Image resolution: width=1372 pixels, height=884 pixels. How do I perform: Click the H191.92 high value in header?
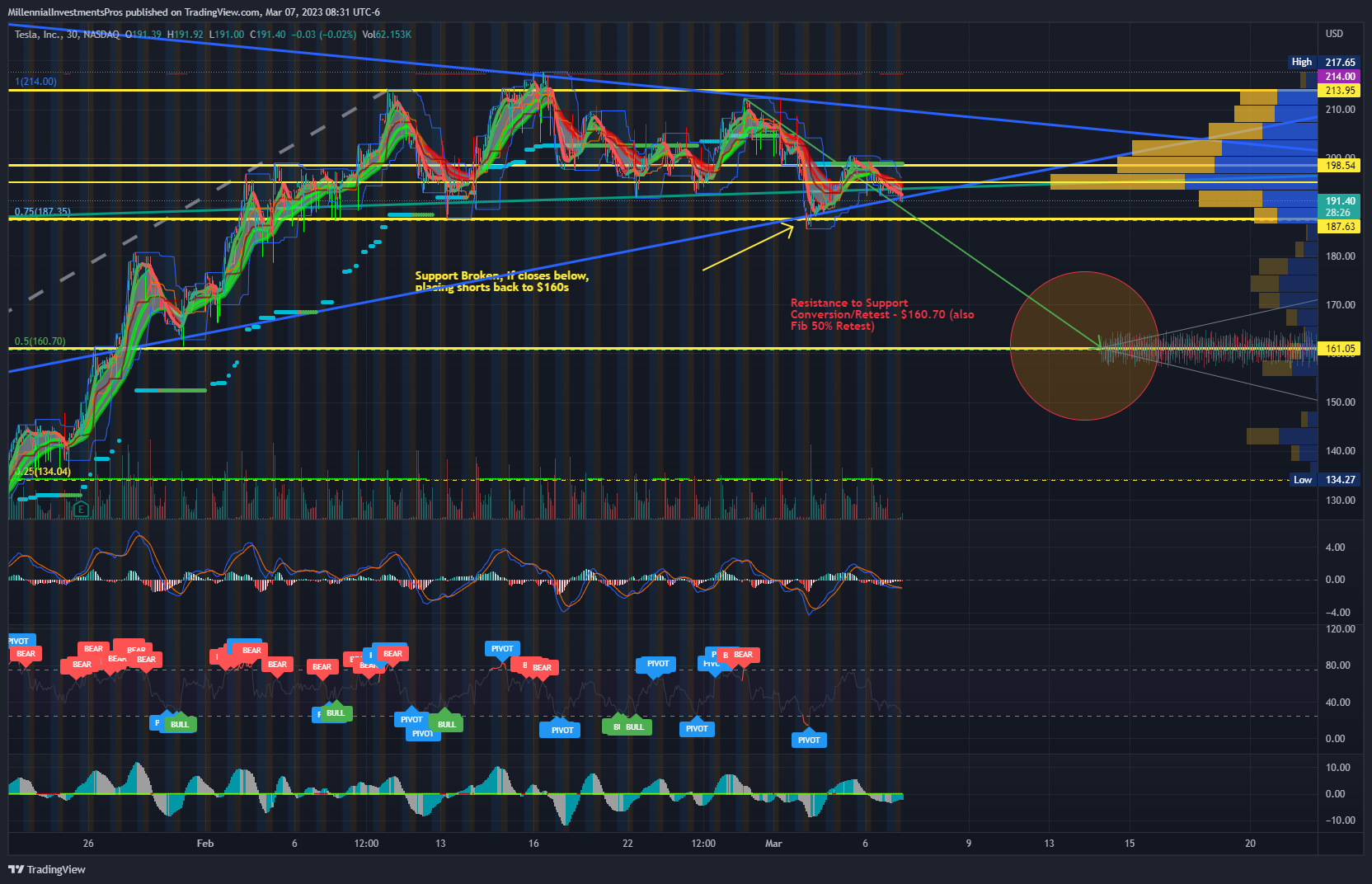tap(185, 35)
